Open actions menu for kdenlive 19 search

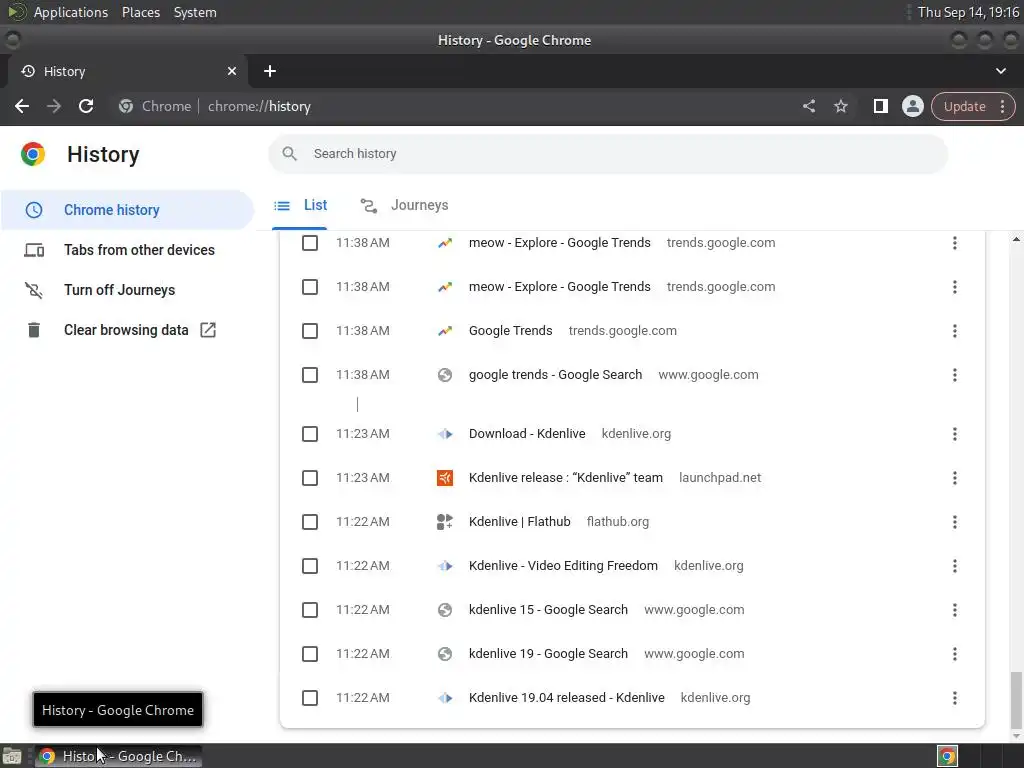(x=954, y=654)
